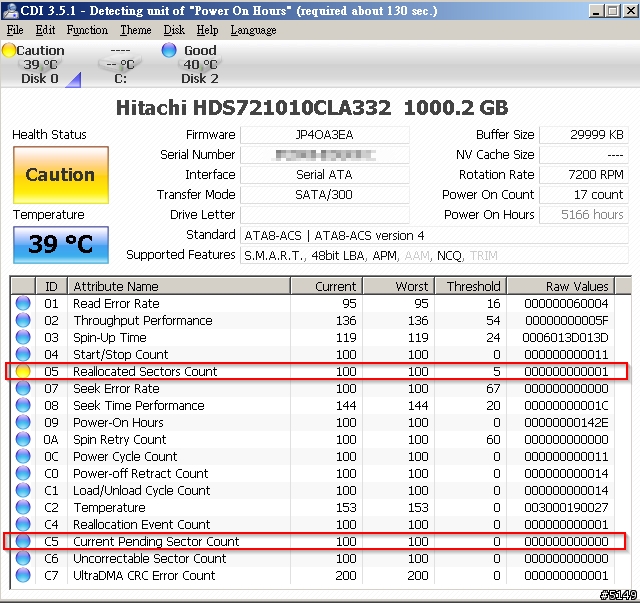Click the status icon for Current Pending Sector Count

coord(23,541)
